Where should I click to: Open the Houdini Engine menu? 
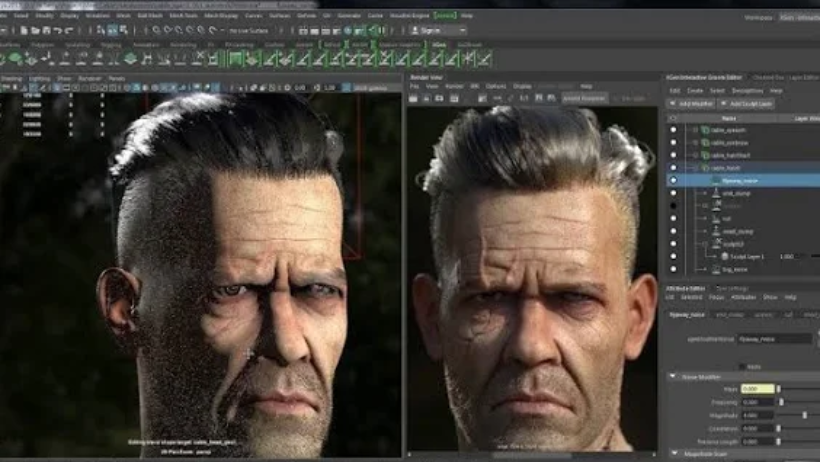tap(409, 16)
